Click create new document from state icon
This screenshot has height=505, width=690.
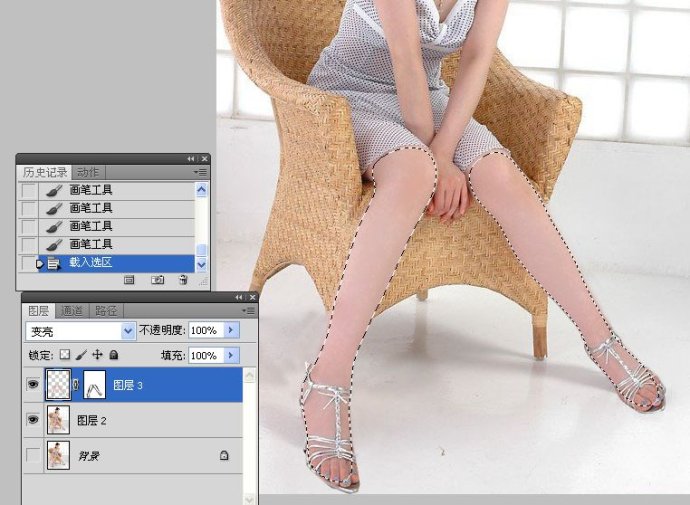pos(129,280)
